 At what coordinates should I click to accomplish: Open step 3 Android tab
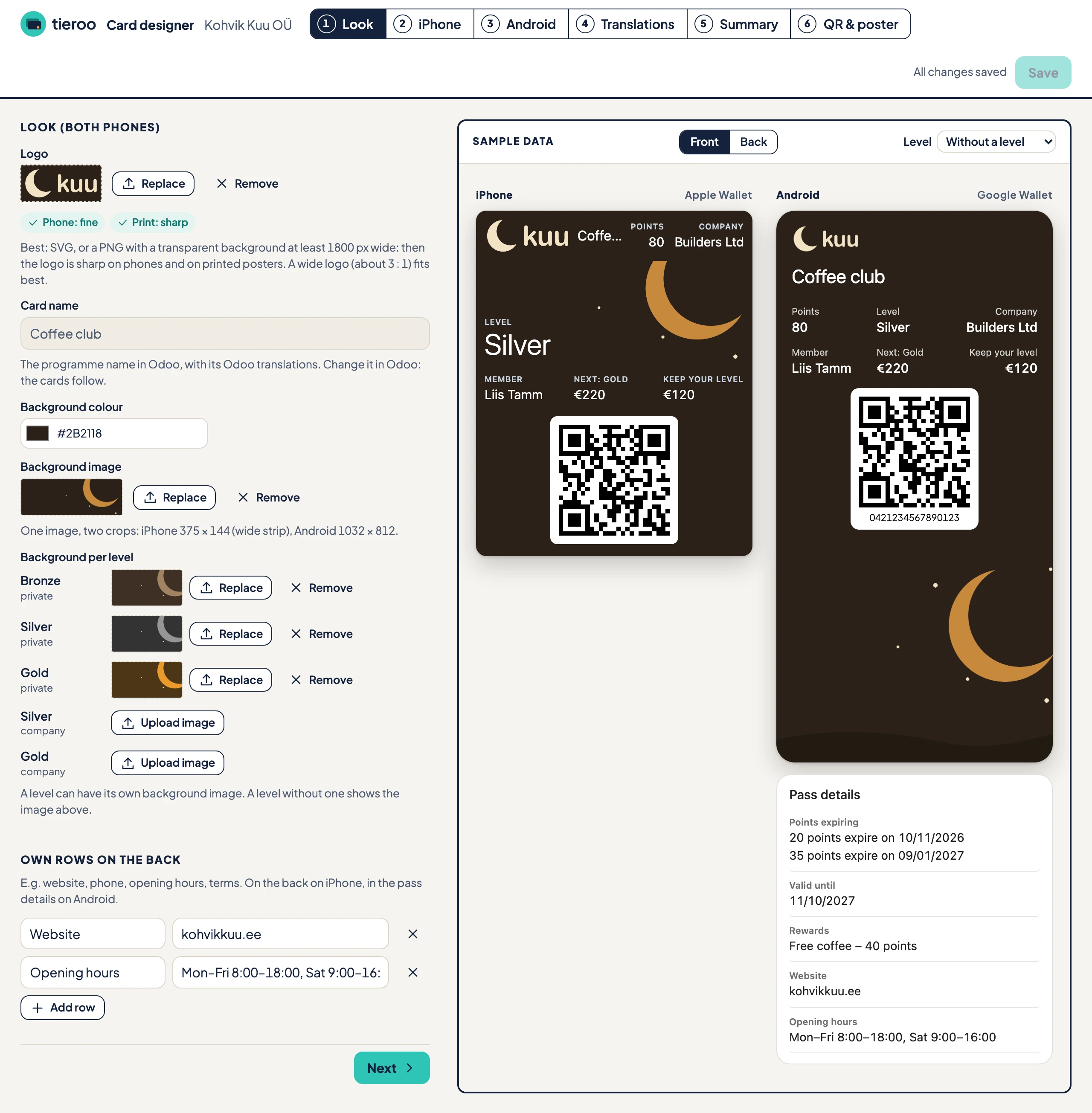tap(521, 24)
